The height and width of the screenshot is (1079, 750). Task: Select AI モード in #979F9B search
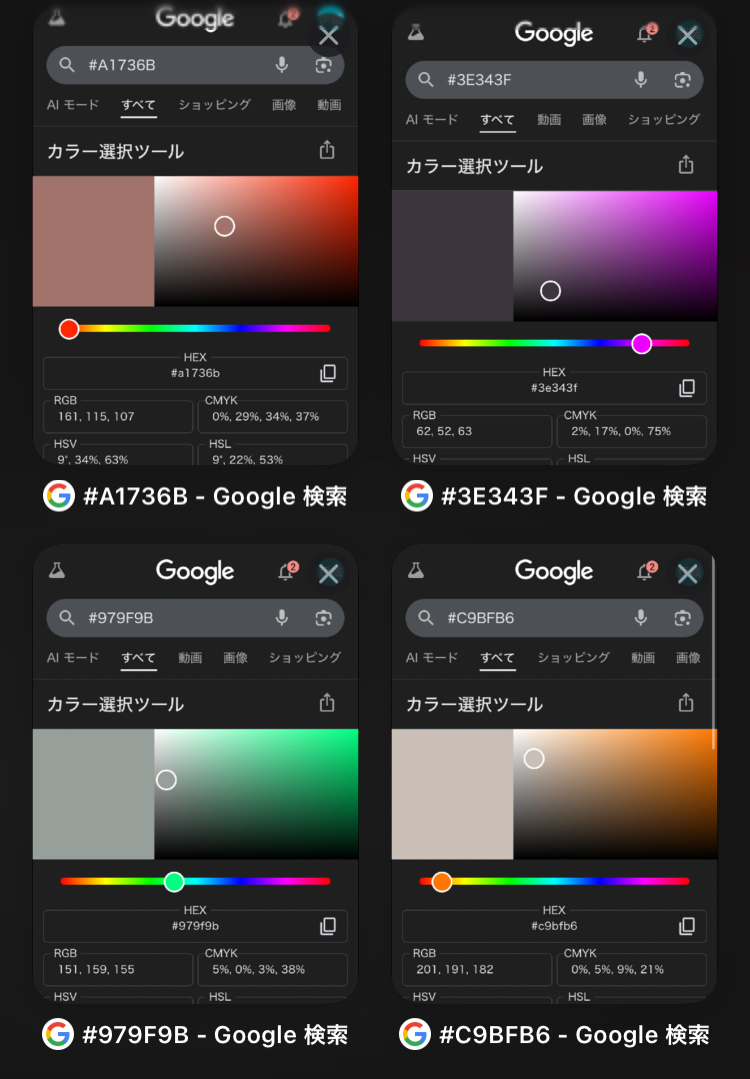tap(73, 658)
